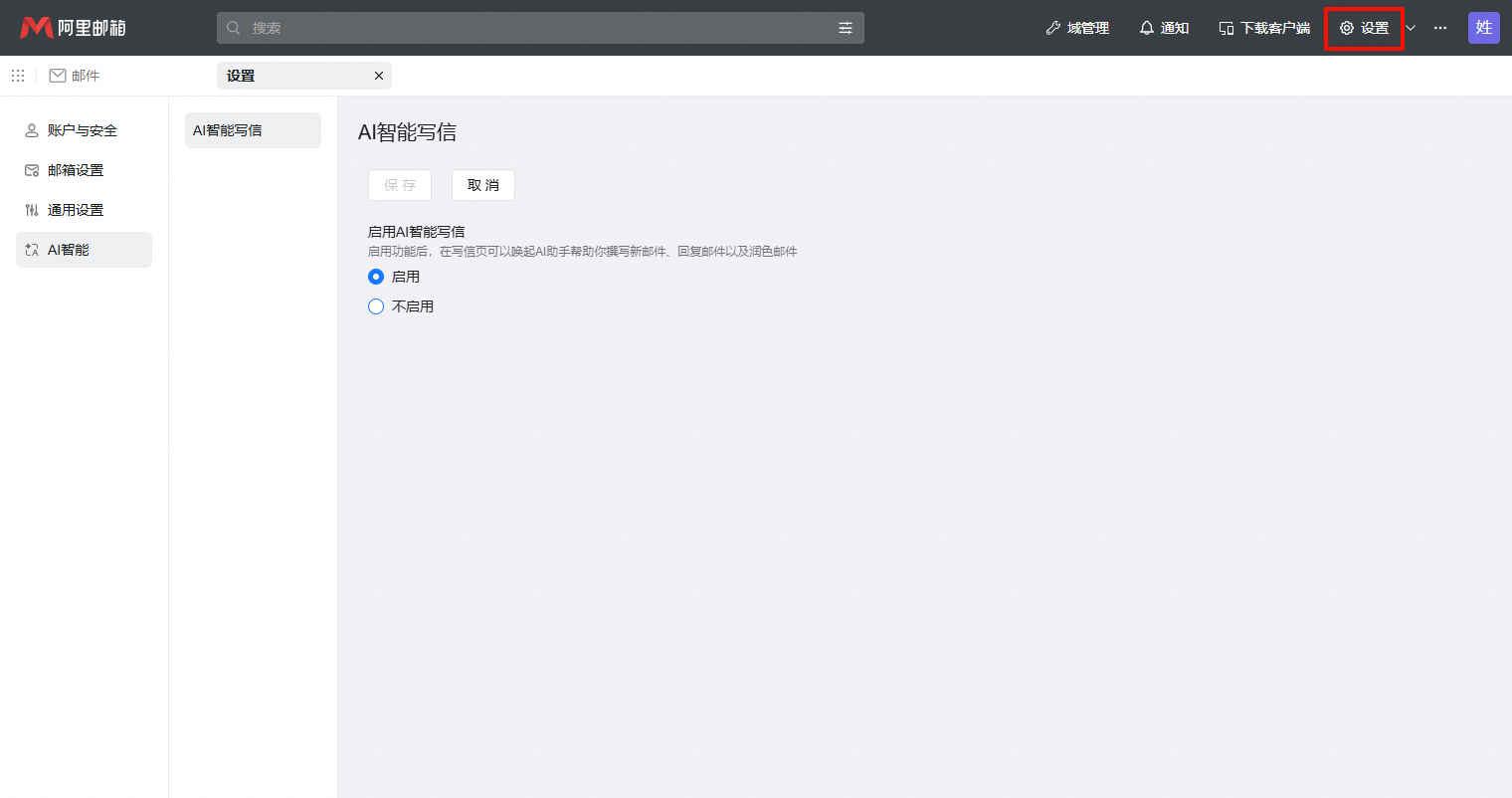The width and height of the screenshot is (1512, 798).
Task: Select the 启用 radio button
Action: (375, 277)
